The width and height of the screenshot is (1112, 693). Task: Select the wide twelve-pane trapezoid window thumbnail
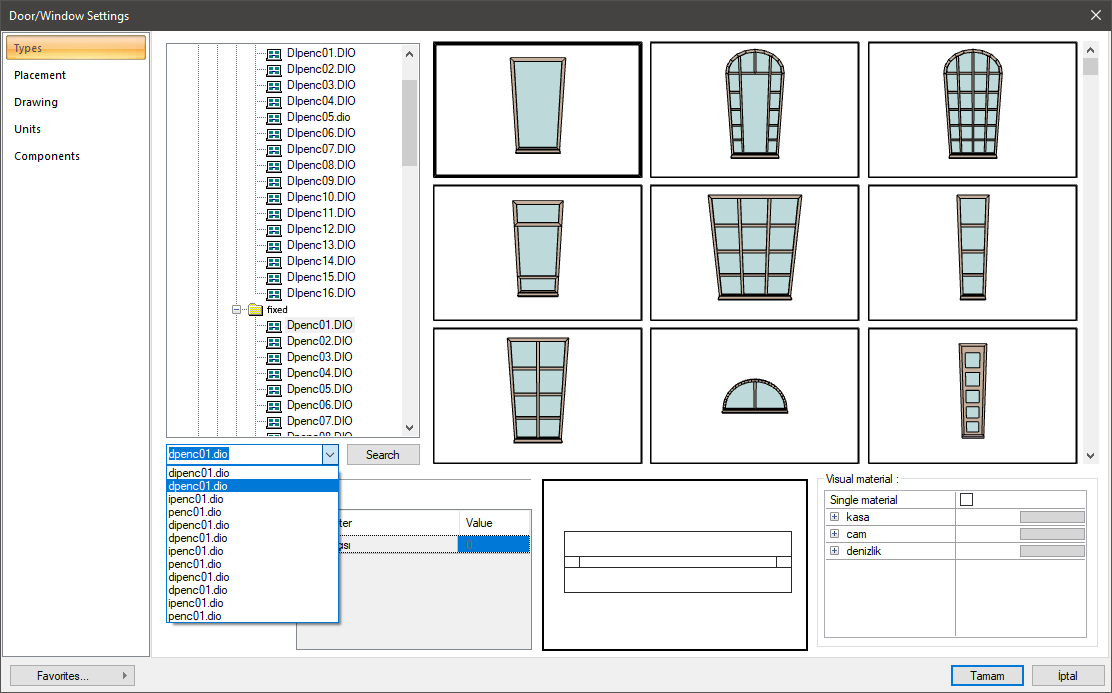pyautogui.click(x=754, y=252)
